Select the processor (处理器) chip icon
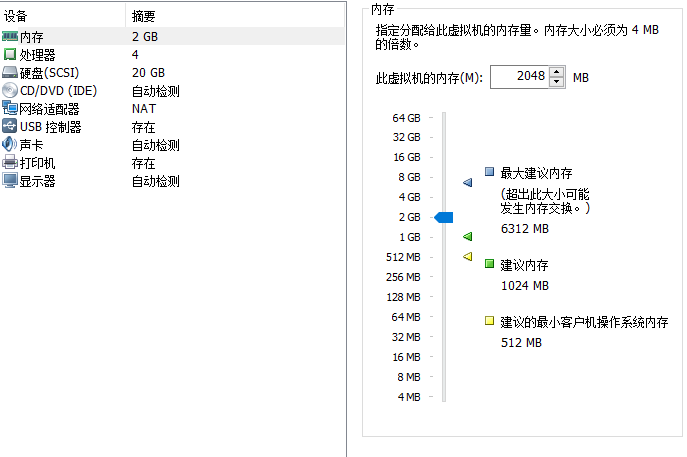 point(10,54)
